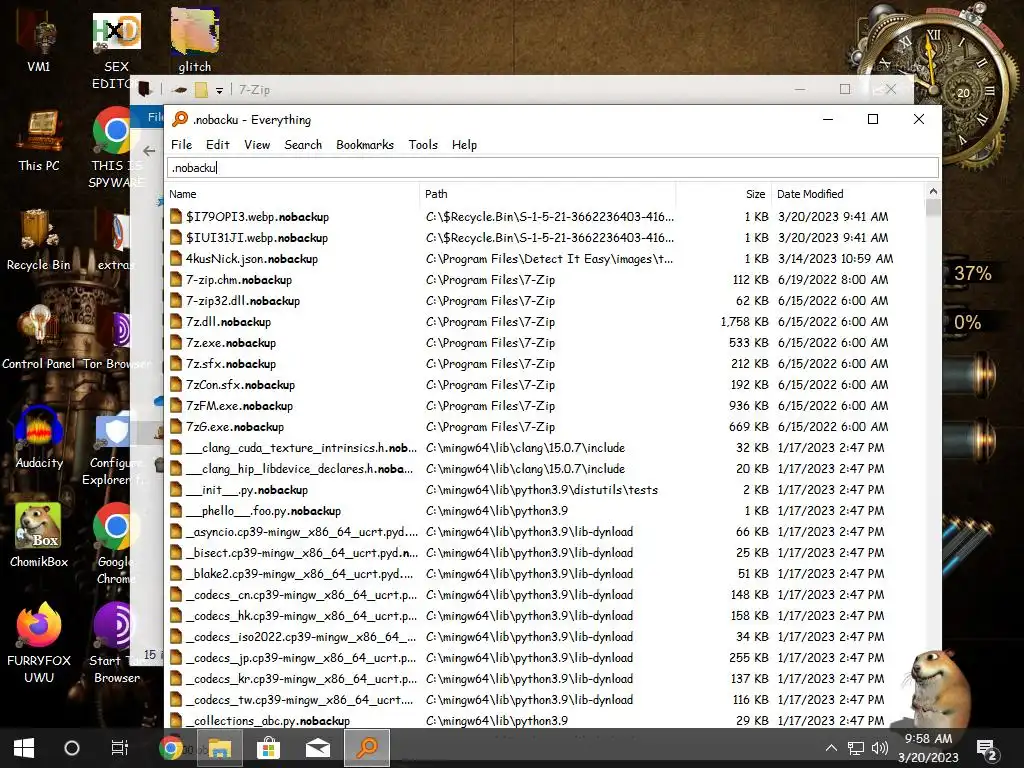Viewport: 1024px width, 768px height.
Task: Click date 6/19/2022 8:00 AM
Action: 833,280
